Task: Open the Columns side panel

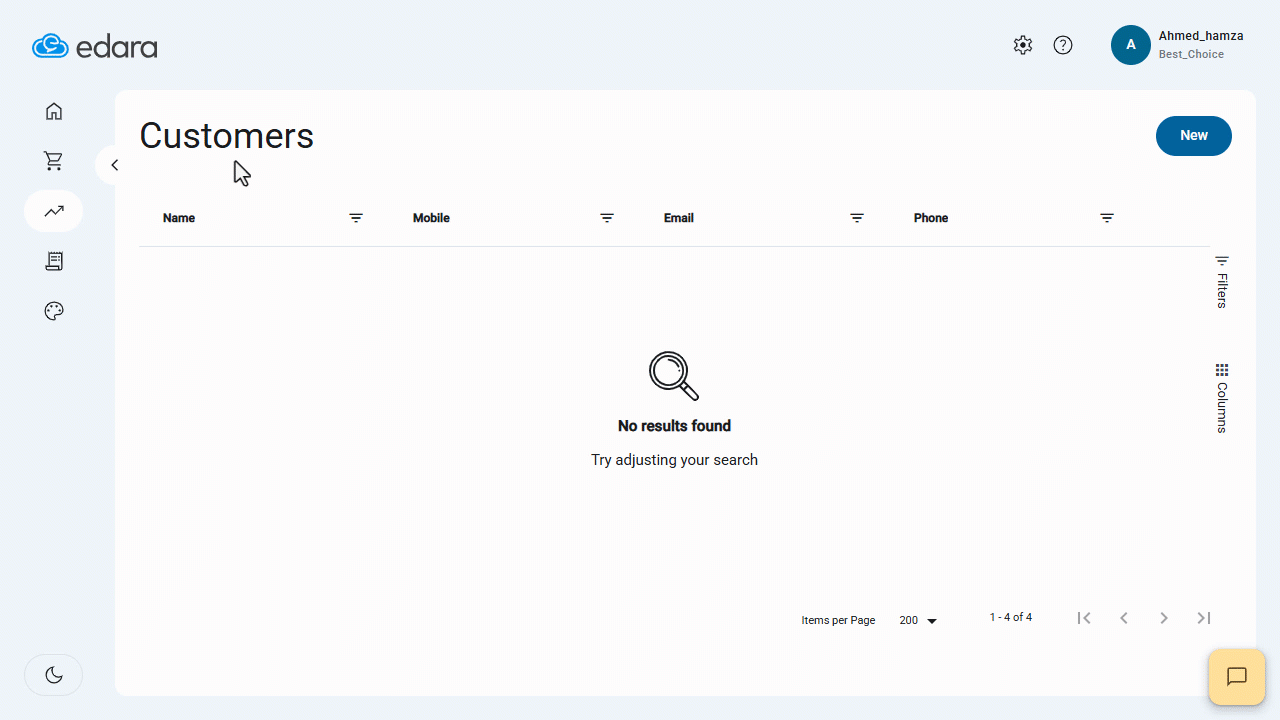Action: (x=1222, y=398)
